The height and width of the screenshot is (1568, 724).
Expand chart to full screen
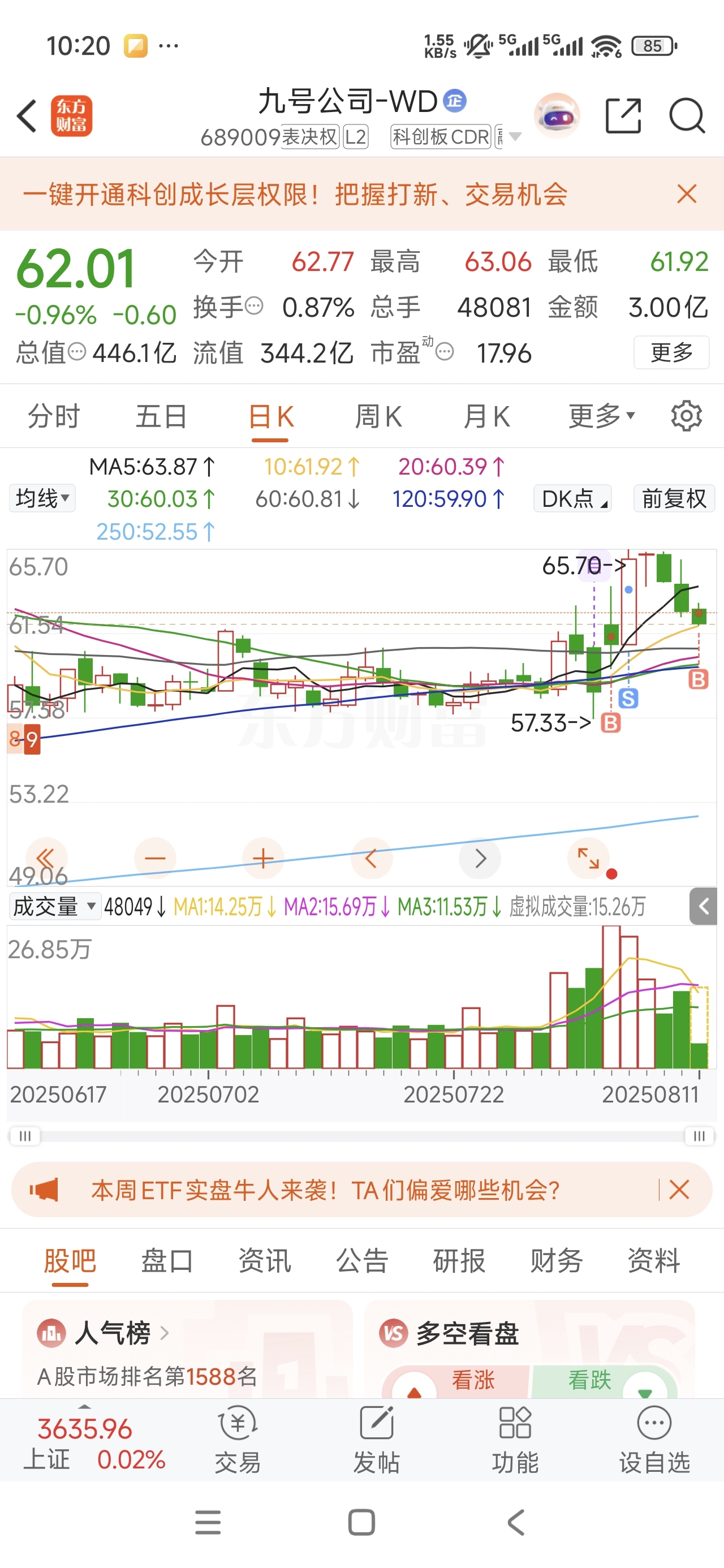(x=588, y=858)
